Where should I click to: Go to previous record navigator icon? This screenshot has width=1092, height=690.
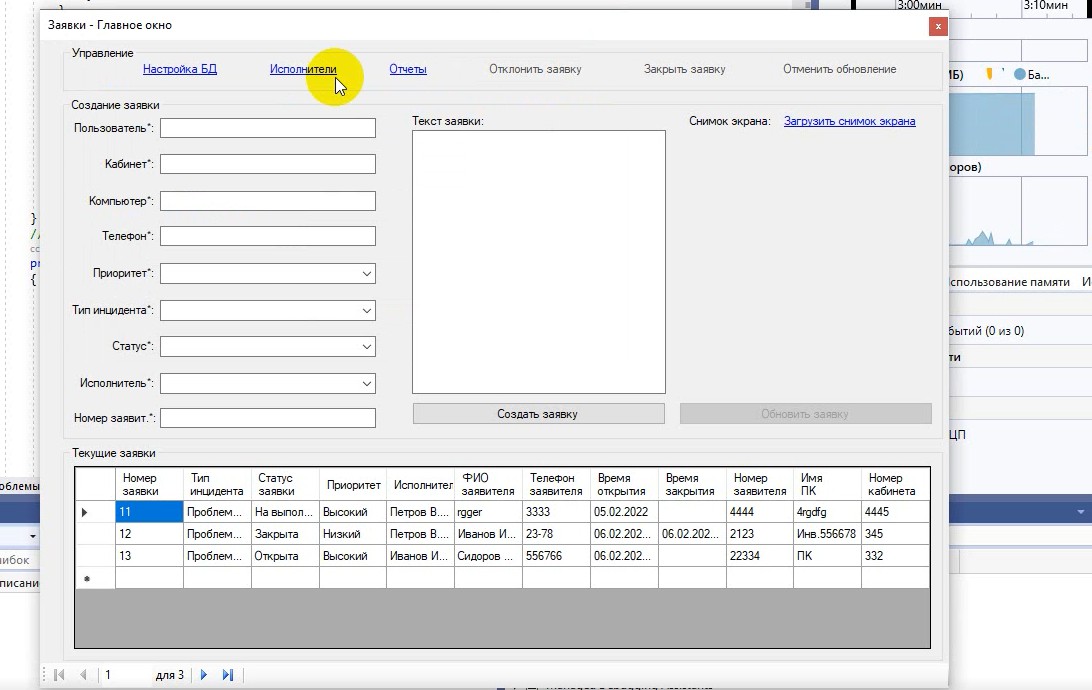(84, 675)
